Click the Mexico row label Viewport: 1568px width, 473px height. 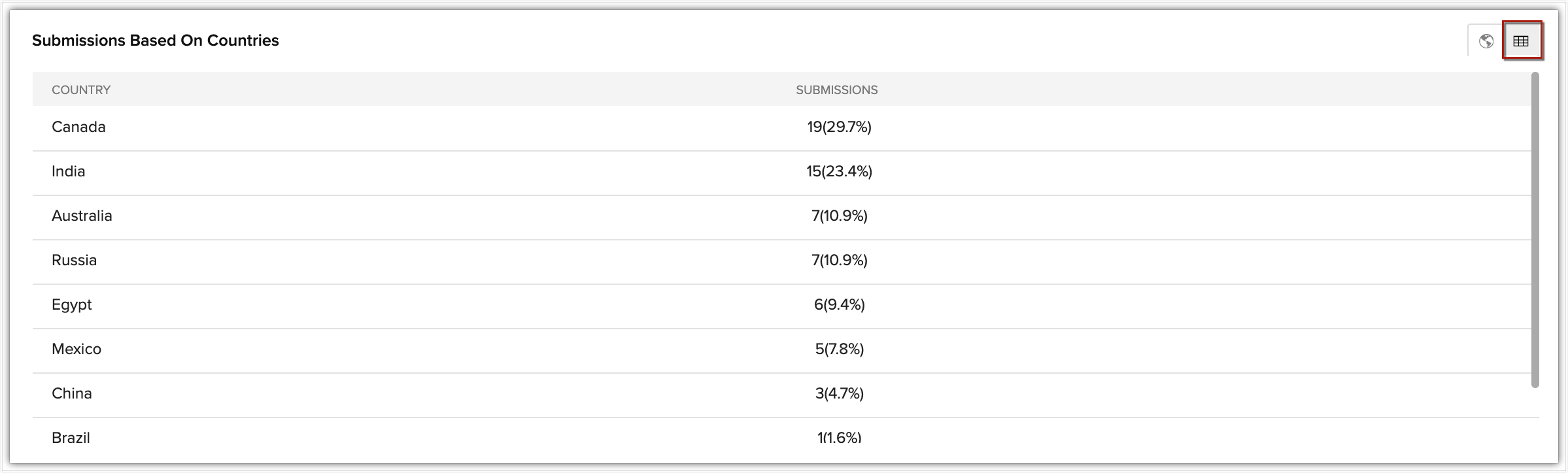tap(77, 349)
